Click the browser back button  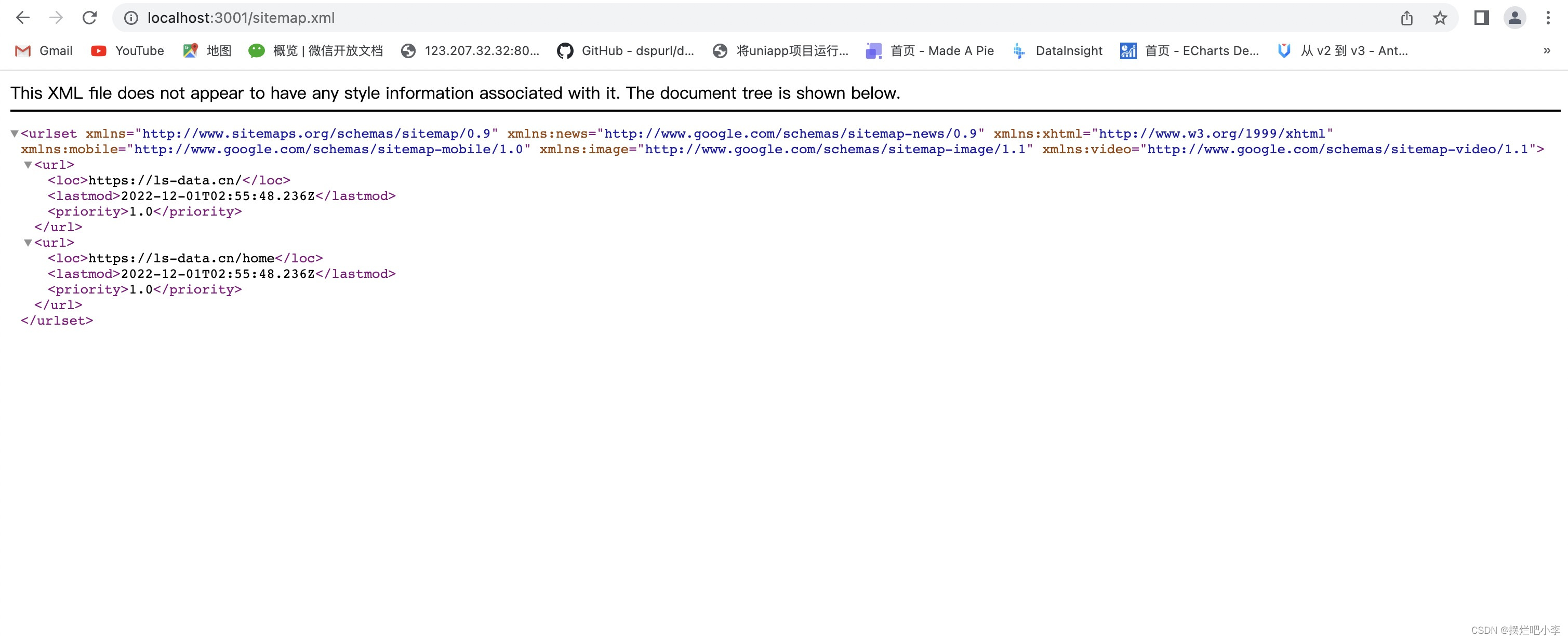pyautogui.click(x=22, y=18)
